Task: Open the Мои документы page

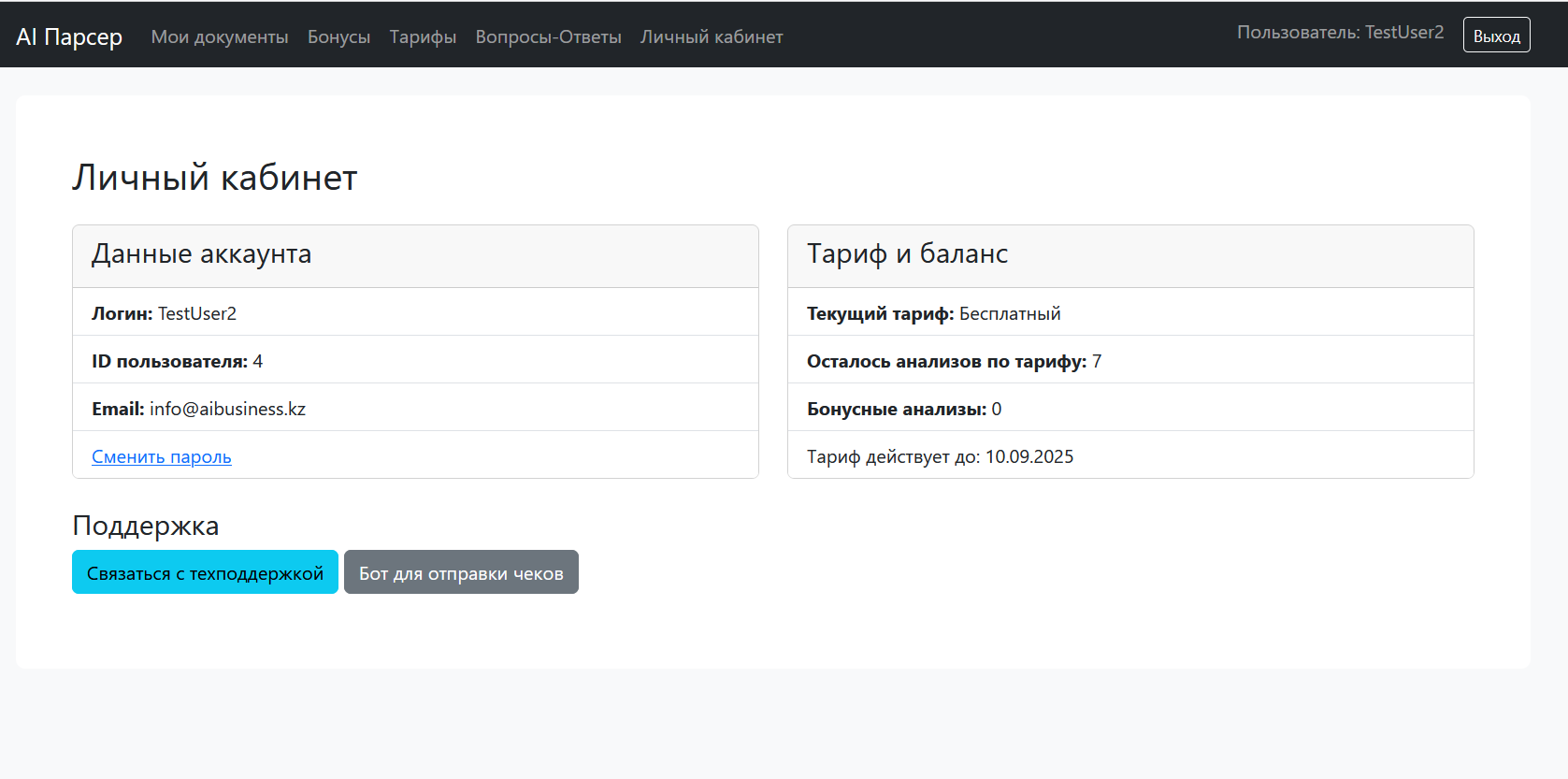Action: (220, 36)
